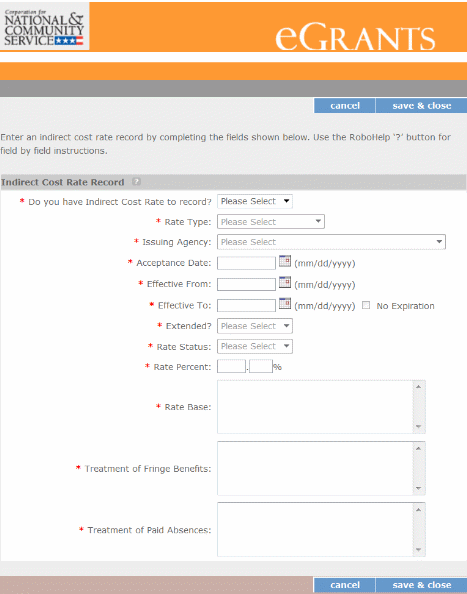Open calendar picker for Effective From
This screenshot has width=467, height=594.
[x=285, y=282]
